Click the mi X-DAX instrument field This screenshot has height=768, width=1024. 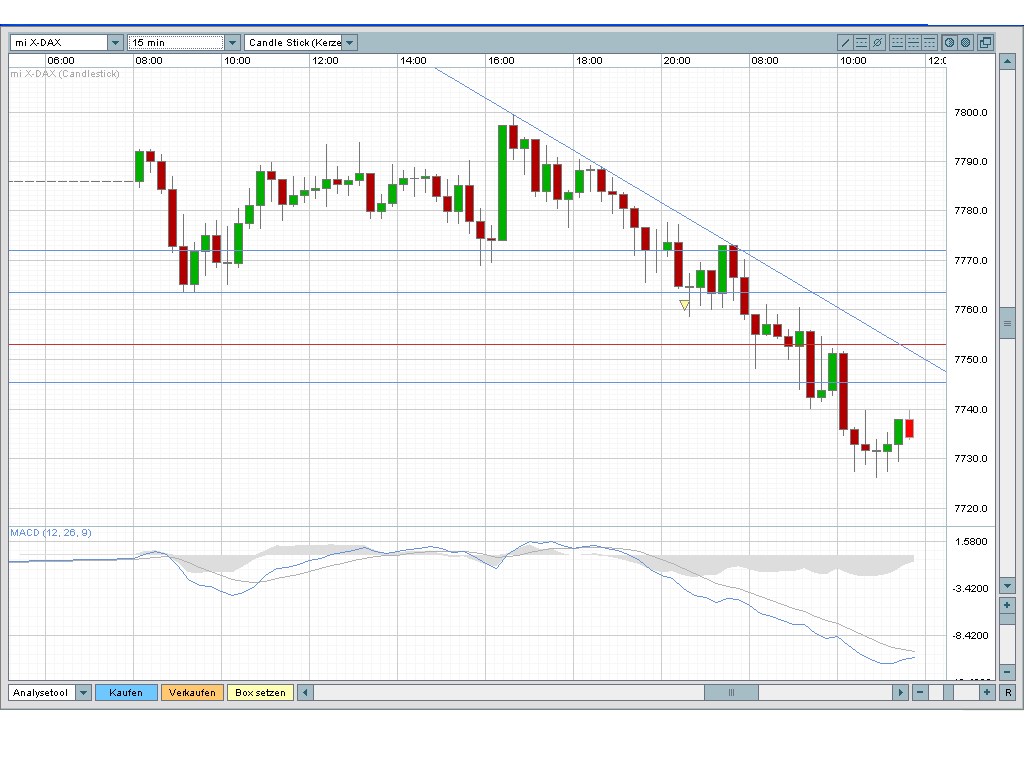click(59, 42)
